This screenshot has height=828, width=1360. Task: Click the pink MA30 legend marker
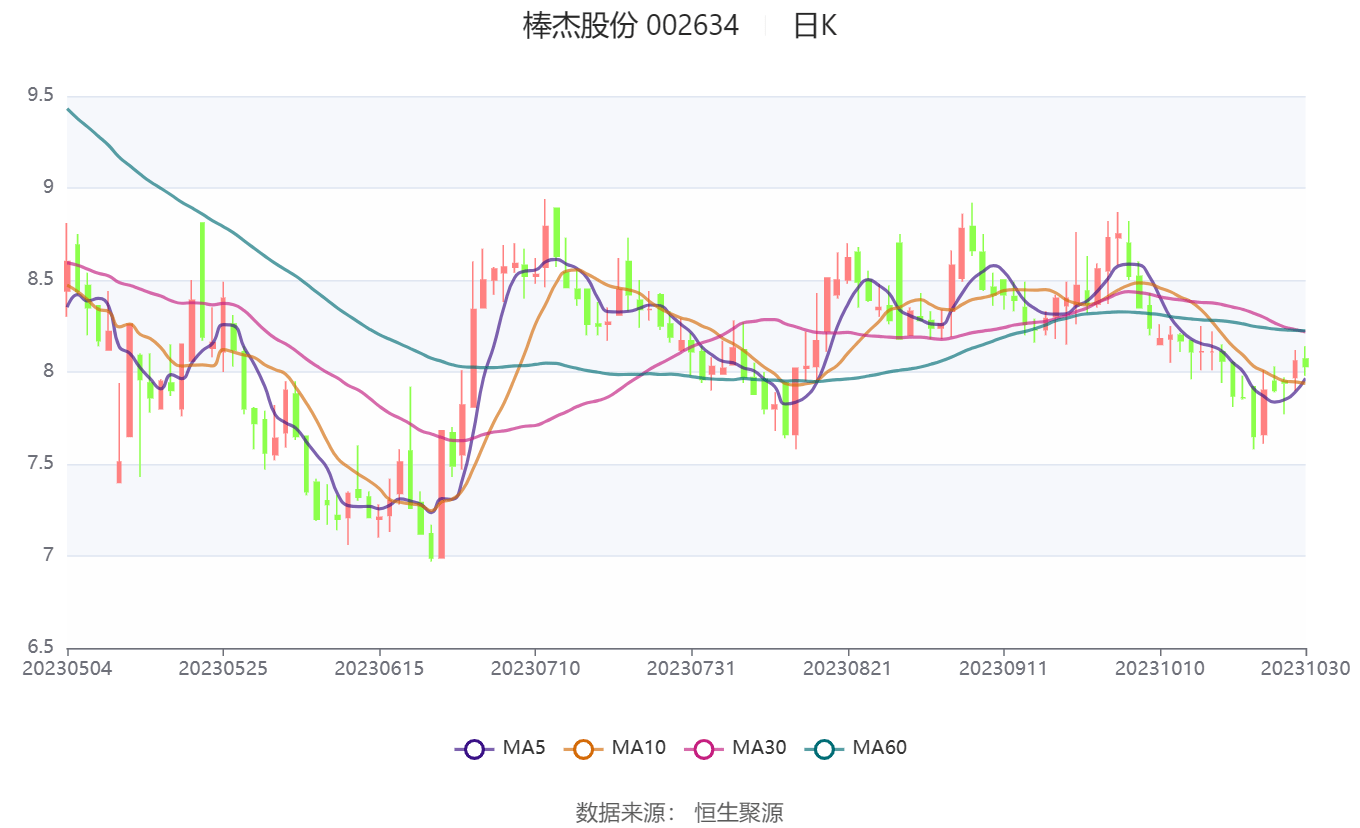pos(704,748)
